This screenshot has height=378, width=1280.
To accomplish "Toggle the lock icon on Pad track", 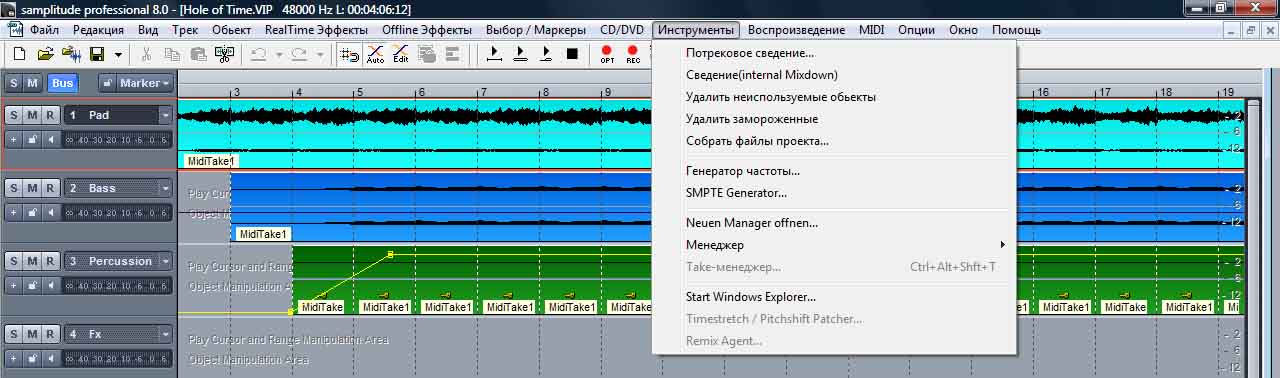I will [32, 139].
